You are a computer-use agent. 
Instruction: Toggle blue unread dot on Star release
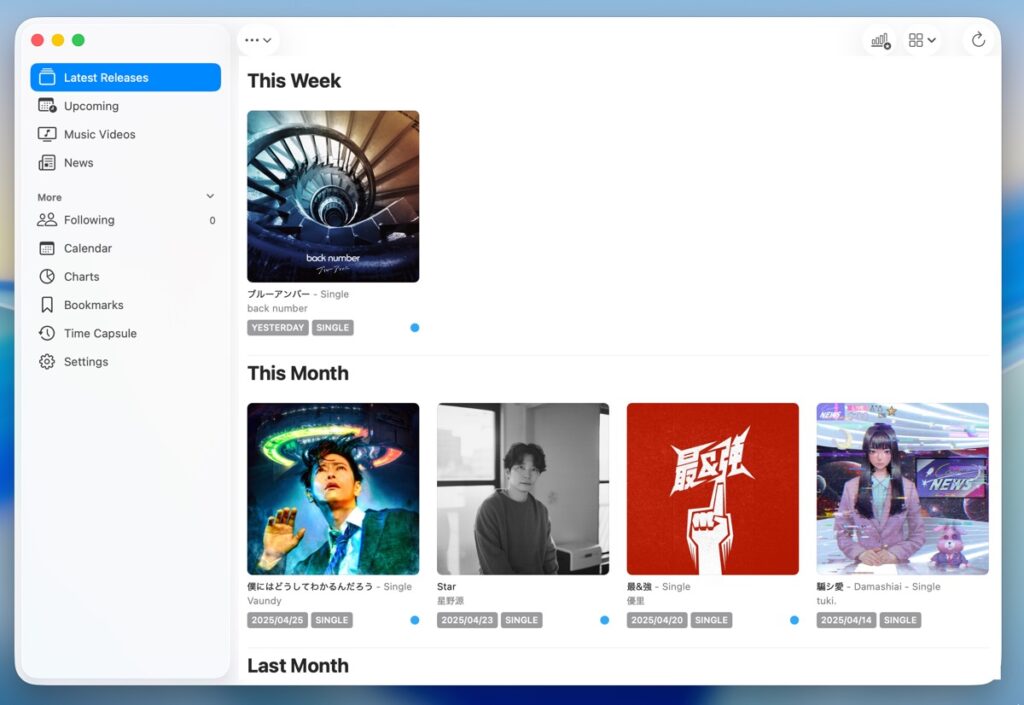(x=604, y=620)
